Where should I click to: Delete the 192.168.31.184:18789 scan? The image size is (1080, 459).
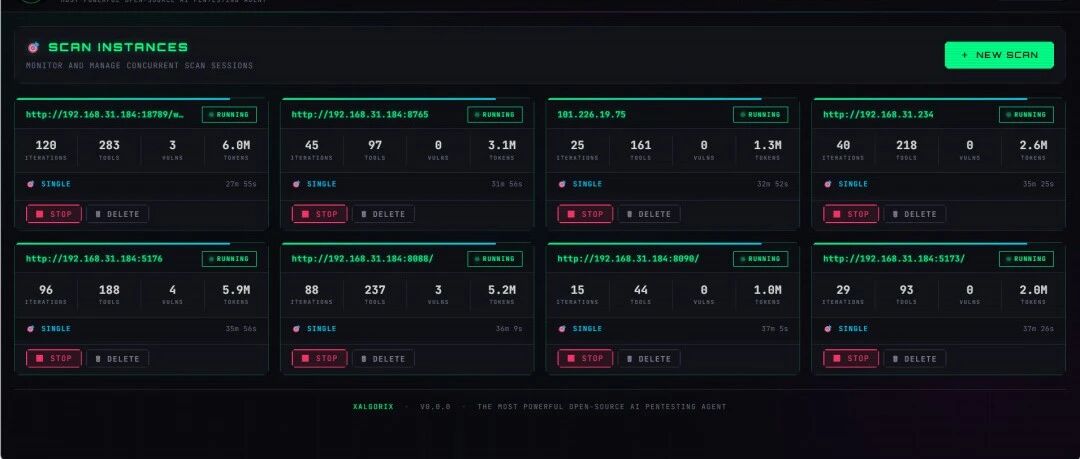pos(117,214)
